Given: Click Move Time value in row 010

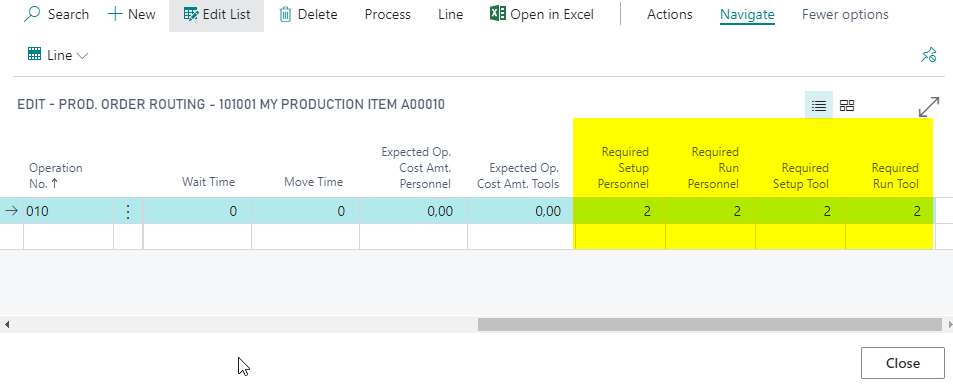Looking at the screenshot, I should (x=306, y=211).
